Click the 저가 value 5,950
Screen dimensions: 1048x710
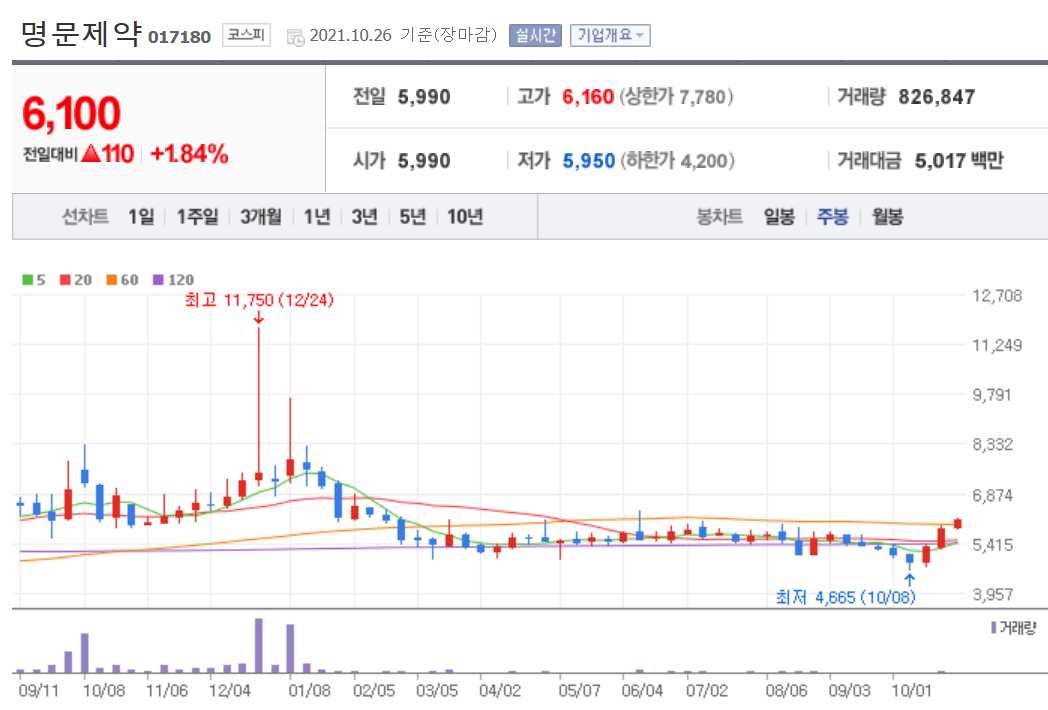(588, 160)
